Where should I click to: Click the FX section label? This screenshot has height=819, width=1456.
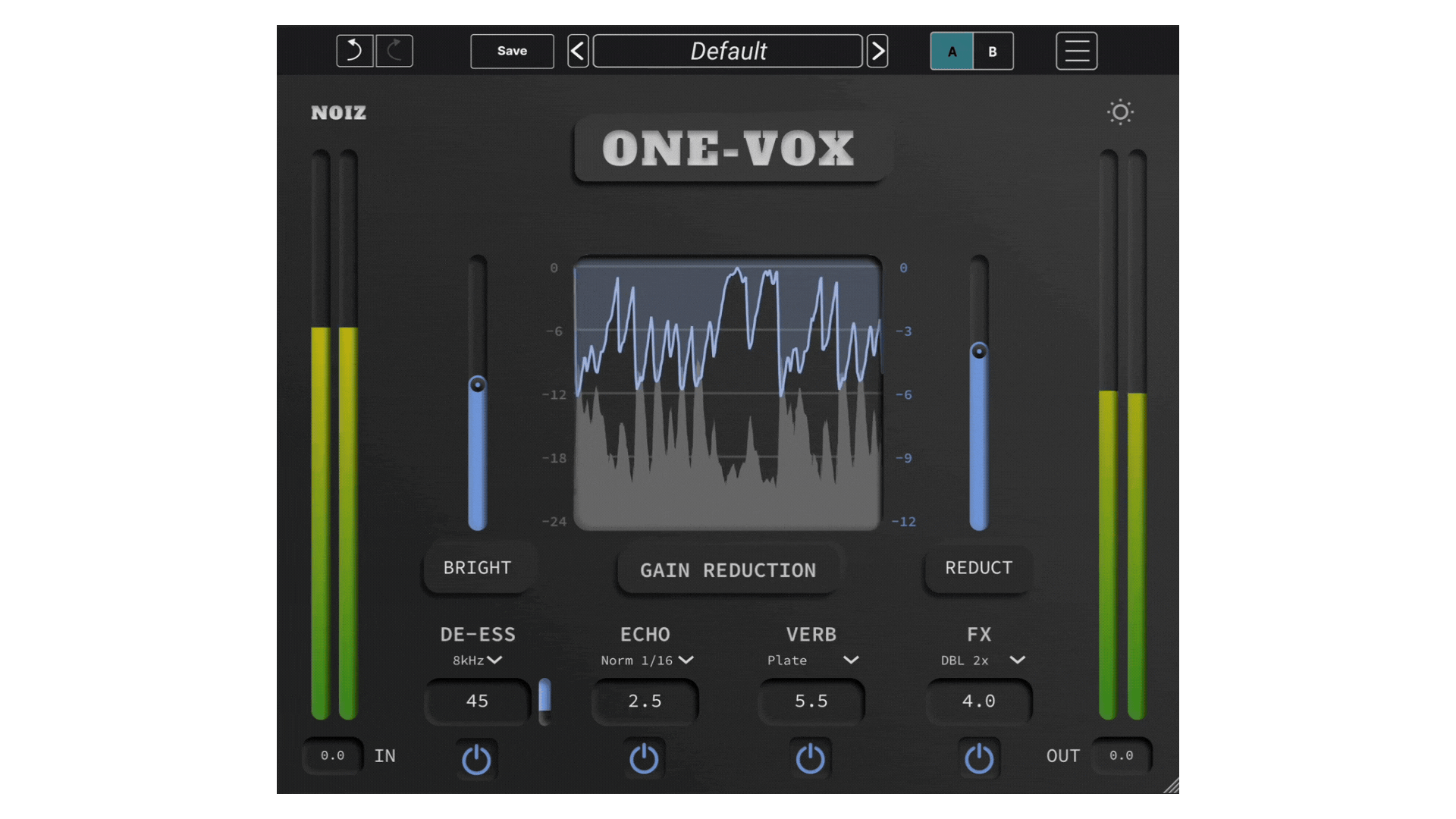(x=979, y=635)
